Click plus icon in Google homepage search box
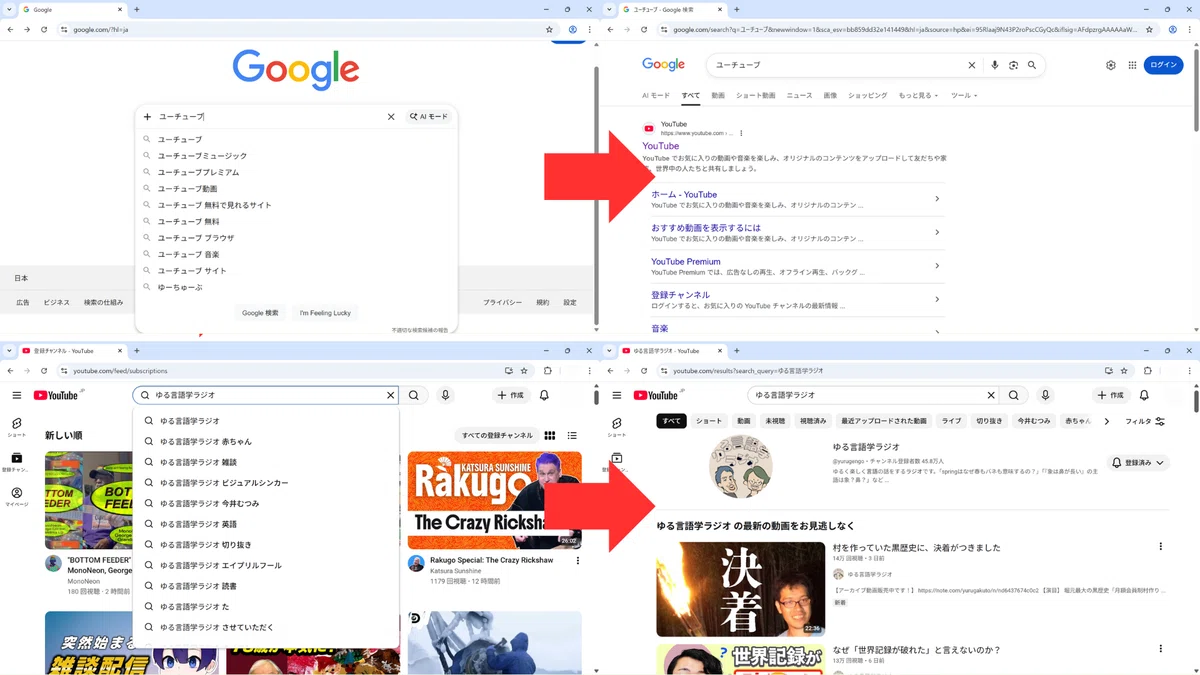Screen dimensions: 1200x675 (147, 117)
